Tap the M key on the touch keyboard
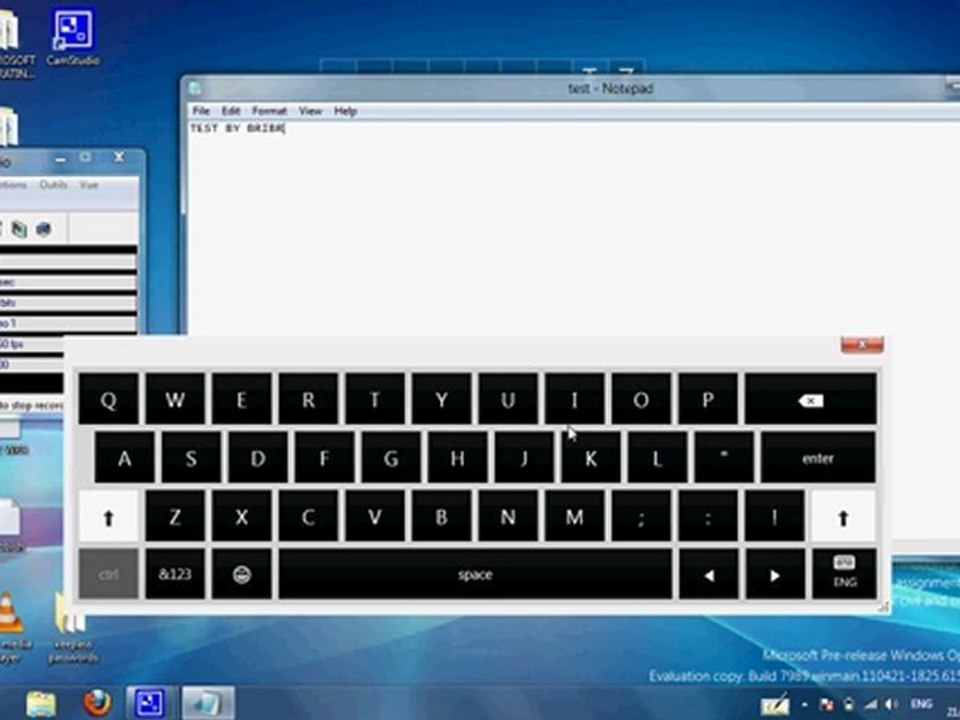 tap(574, 516)
